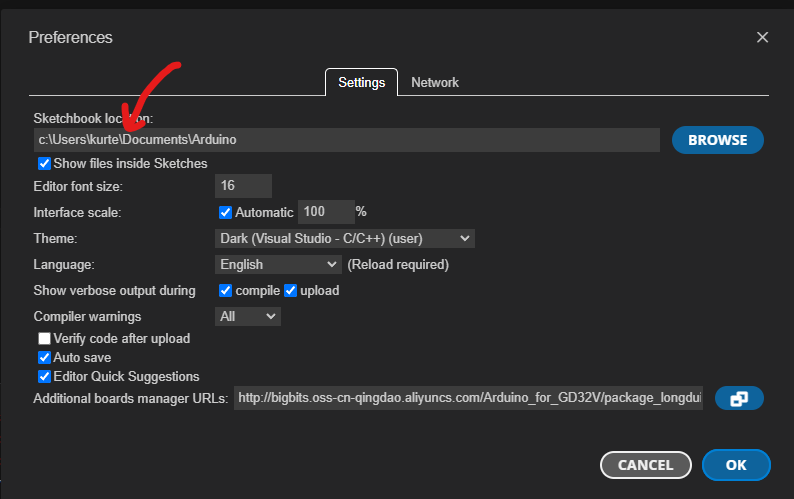Click the BROWSE button for sketchbook location
Screen dimensions: 794x499
pos(717,140)
